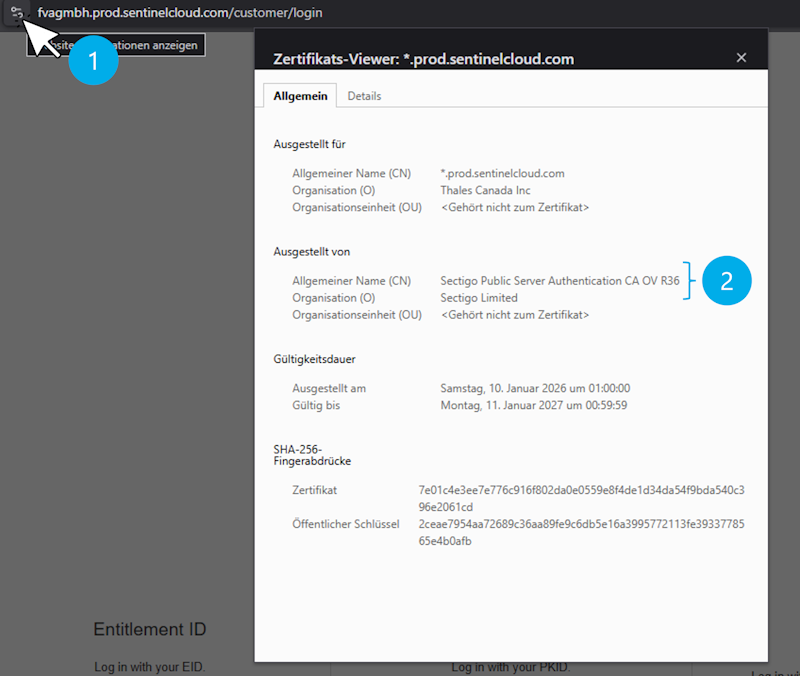800x676 pixels.
Task: Click the Zertifikats-Viewer title text
Action: tap(423, 59)
